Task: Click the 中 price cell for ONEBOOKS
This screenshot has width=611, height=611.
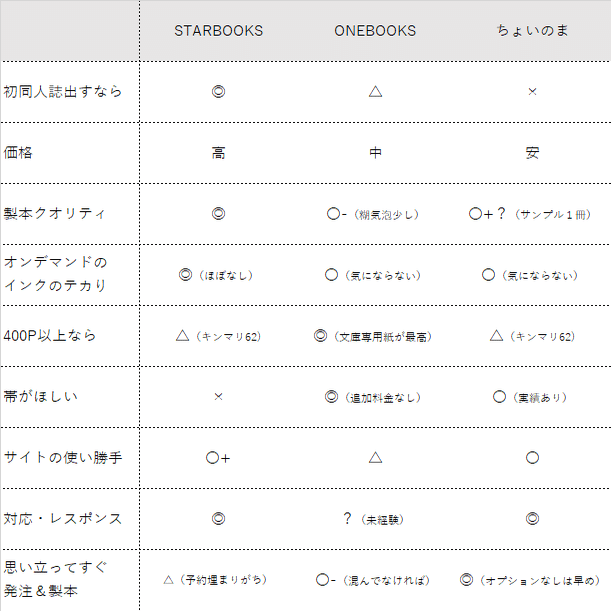Action: click(x=375, y=152)
